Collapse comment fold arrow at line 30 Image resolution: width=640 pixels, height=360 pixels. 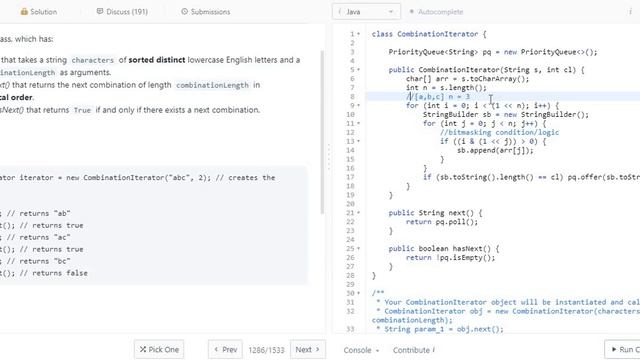pos(359,293)
